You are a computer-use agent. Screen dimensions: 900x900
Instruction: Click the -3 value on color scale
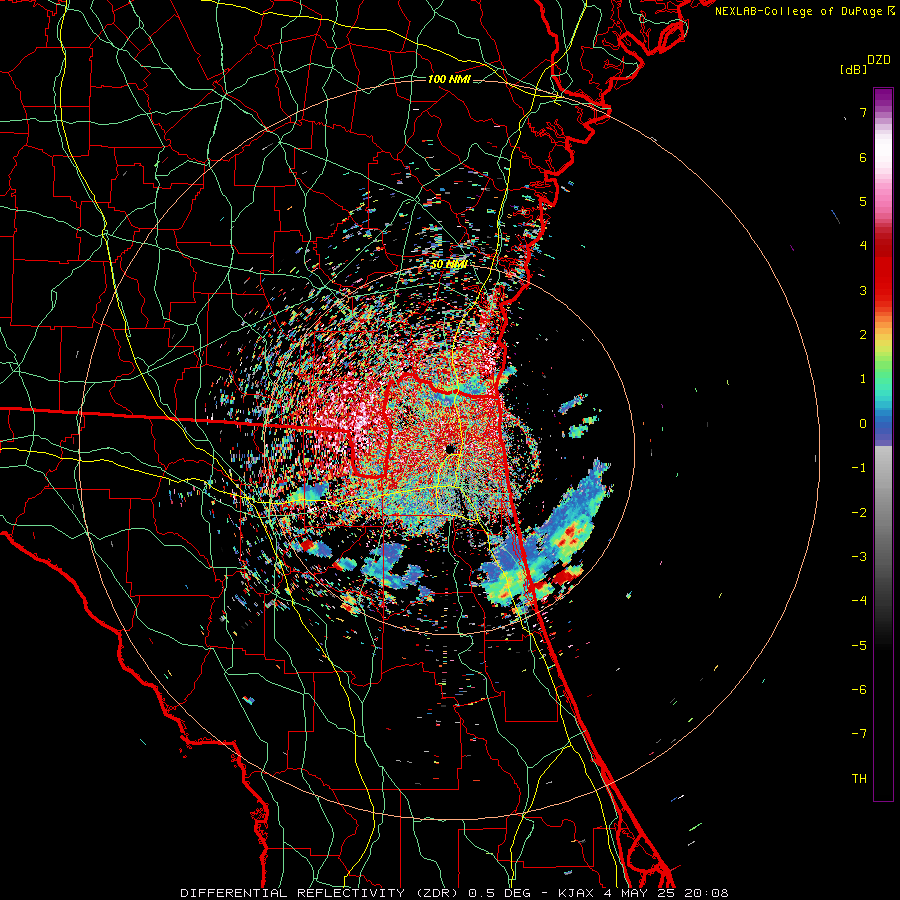859,557
